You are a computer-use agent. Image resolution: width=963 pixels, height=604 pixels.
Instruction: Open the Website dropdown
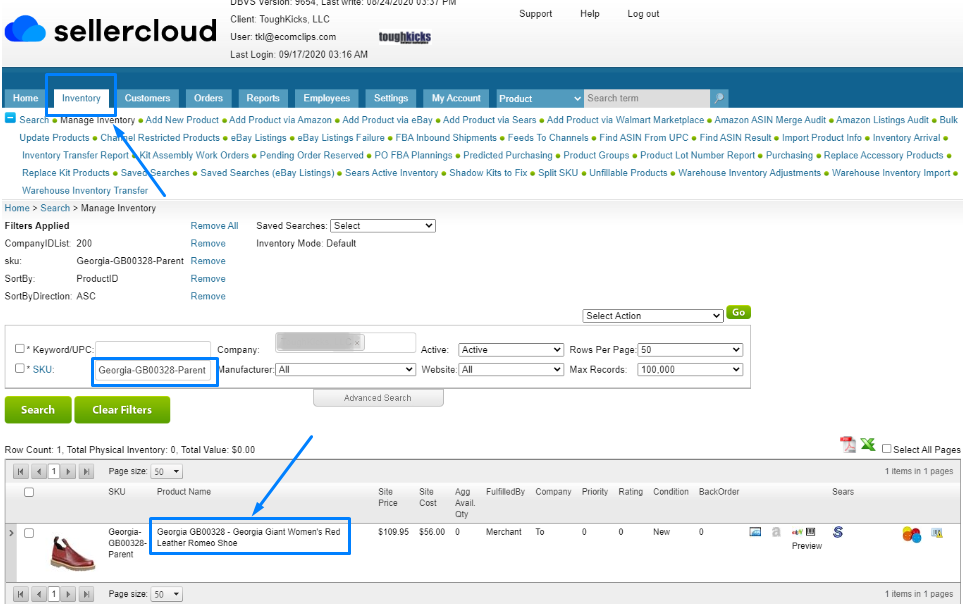pos(510,369)
